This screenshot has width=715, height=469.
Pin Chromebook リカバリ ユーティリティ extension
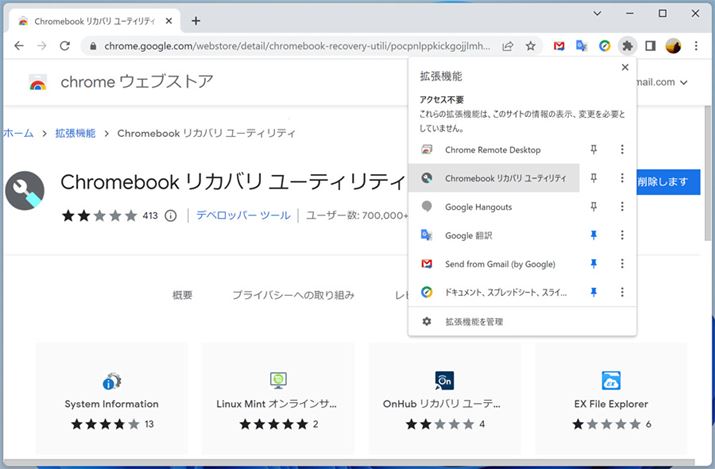click(593, 178)
